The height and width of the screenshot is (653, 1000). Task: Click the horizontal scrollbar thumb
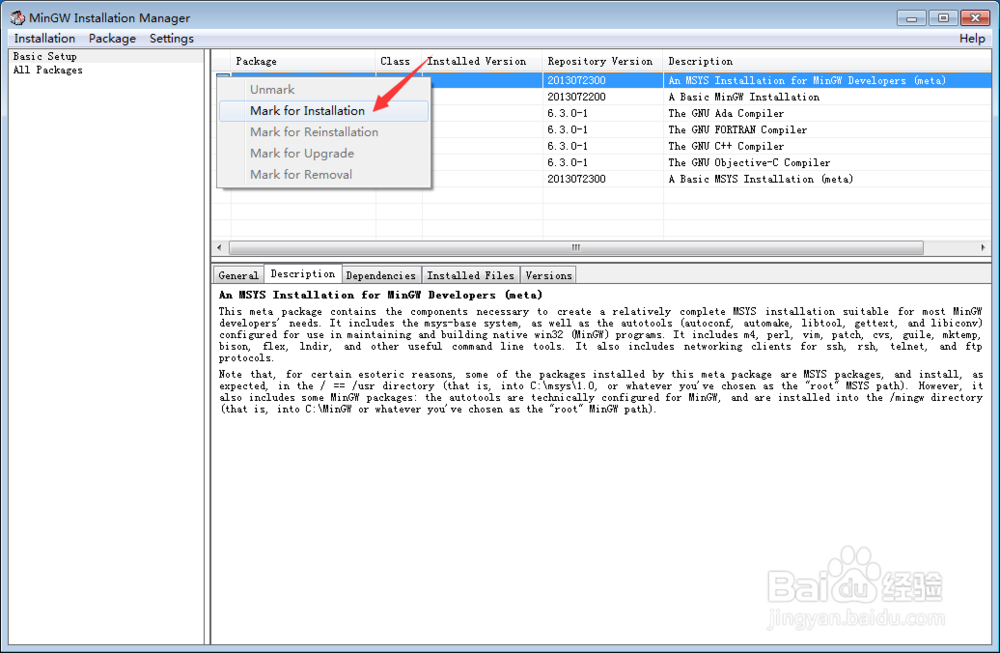(x=576, y=247)
